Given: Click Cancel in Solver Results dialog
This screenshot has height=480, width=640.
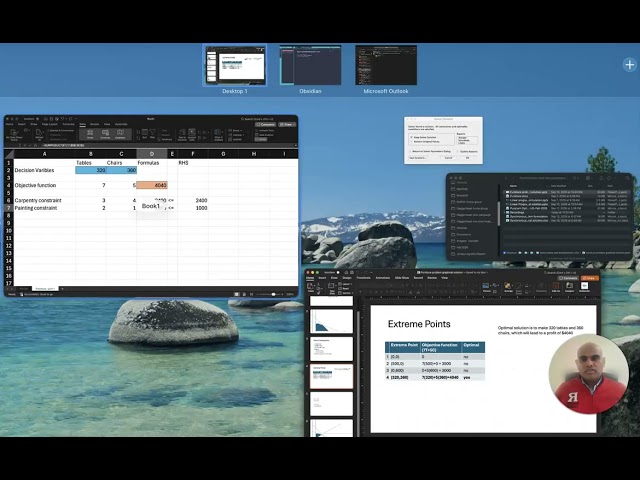Looking at the screenshot, I should coord(448,158).
